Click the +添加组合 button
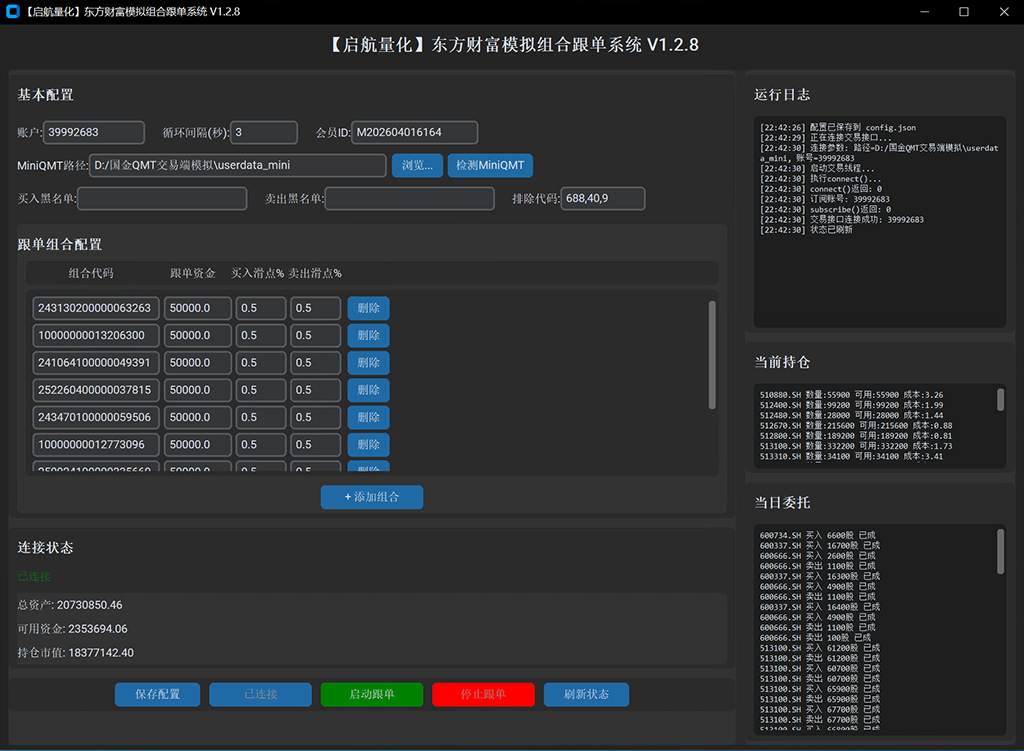The height and width of the screenshot is (751, 1024). (x=372, y=497)
